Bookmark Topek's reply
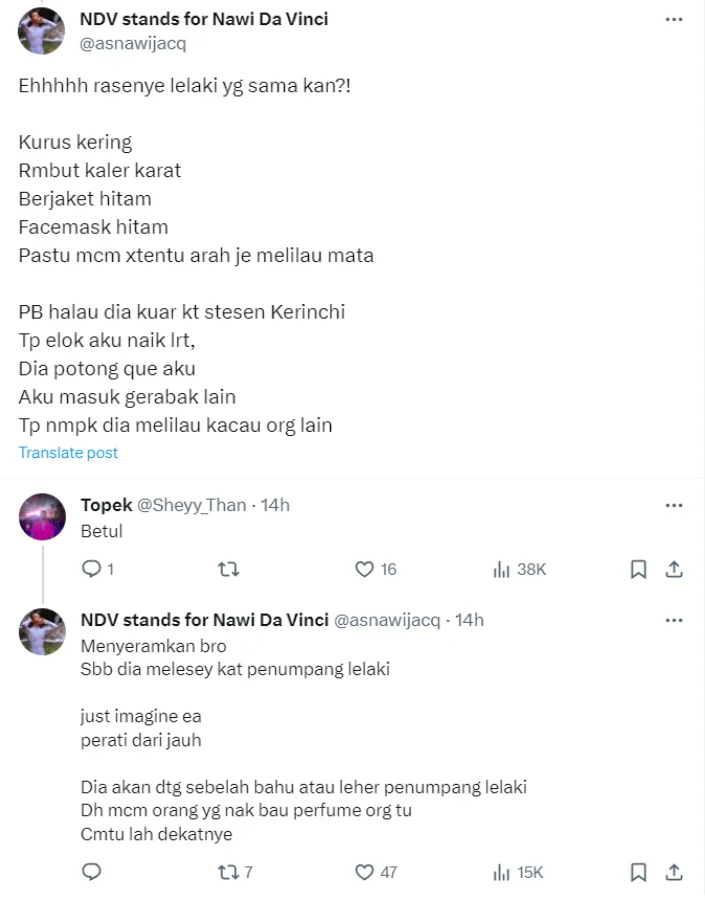The width and height of the screenshot is (705, 900). 638,569
